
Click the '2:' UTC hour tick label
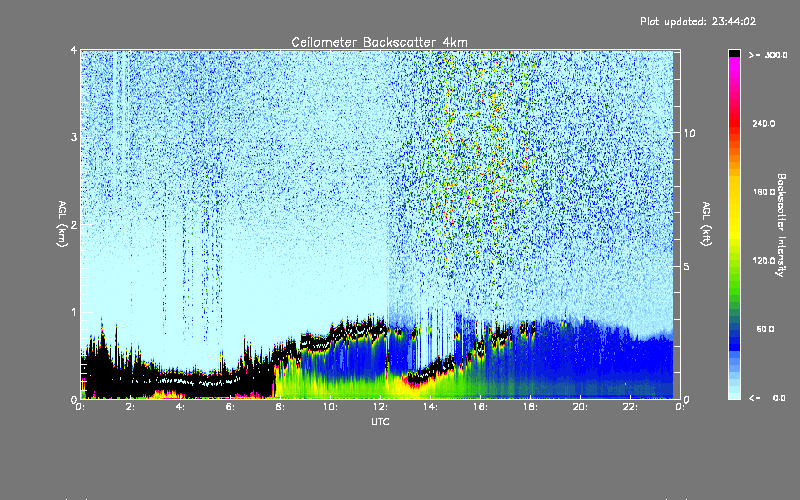click(x=131, y=407)
